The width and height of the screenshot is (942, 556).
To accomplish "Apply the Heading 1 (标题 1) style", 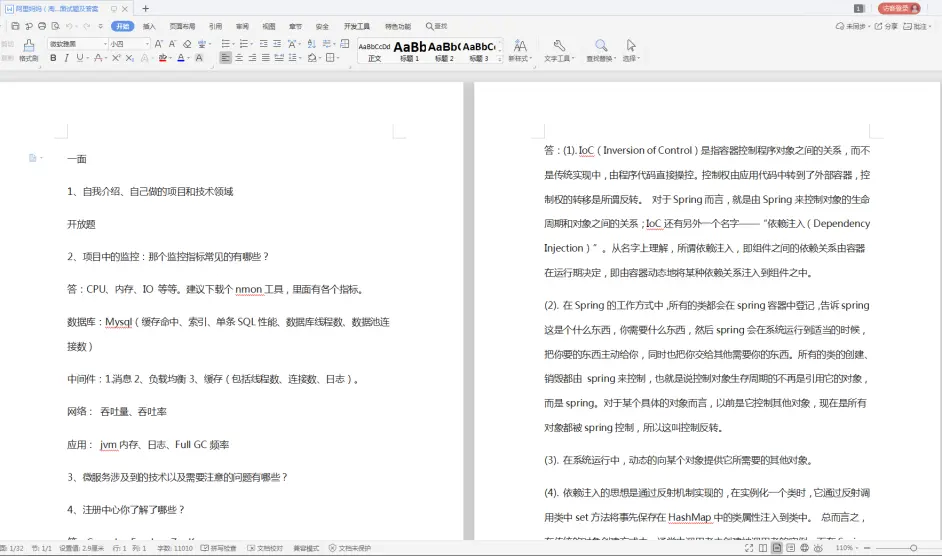I will click(410, 51).
